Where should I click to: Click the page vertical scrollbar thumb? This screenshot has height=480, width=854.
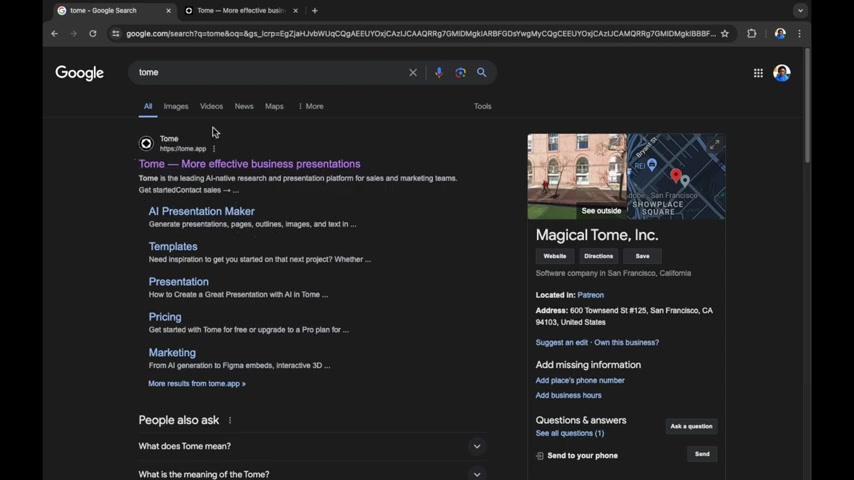point(808,105)
